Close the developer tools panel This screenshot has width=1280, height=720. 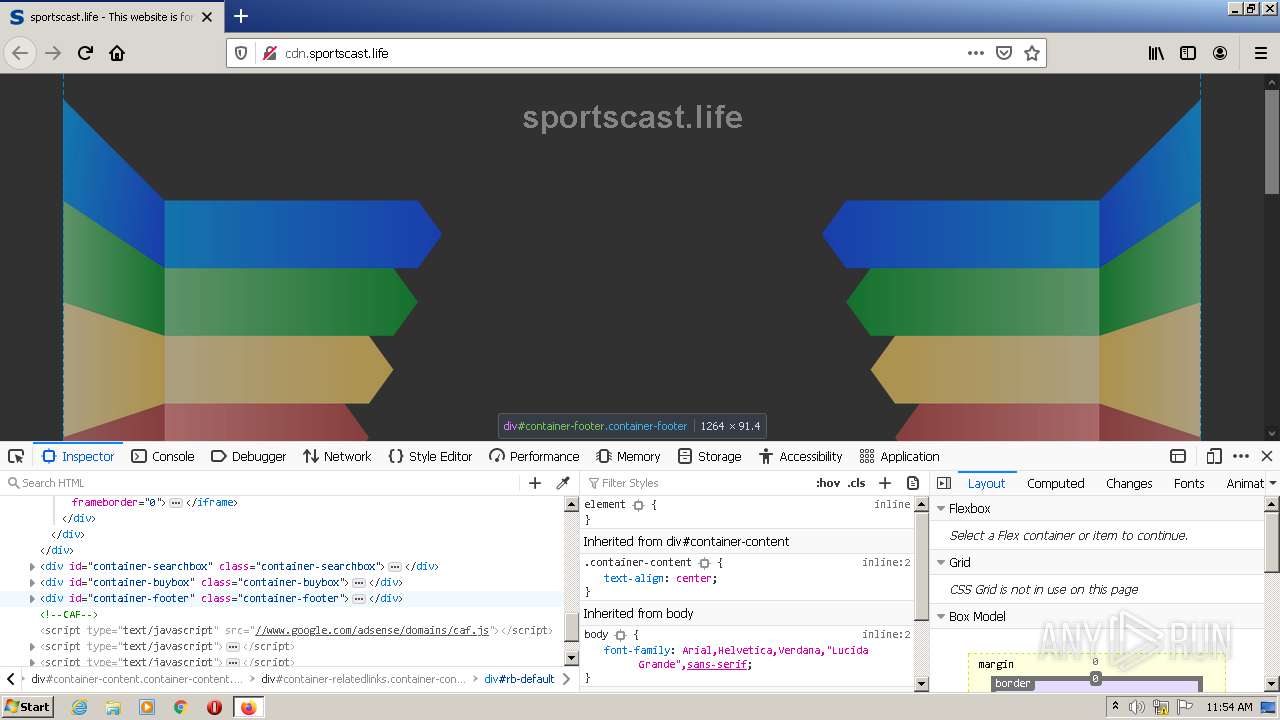coord(1267,456)
